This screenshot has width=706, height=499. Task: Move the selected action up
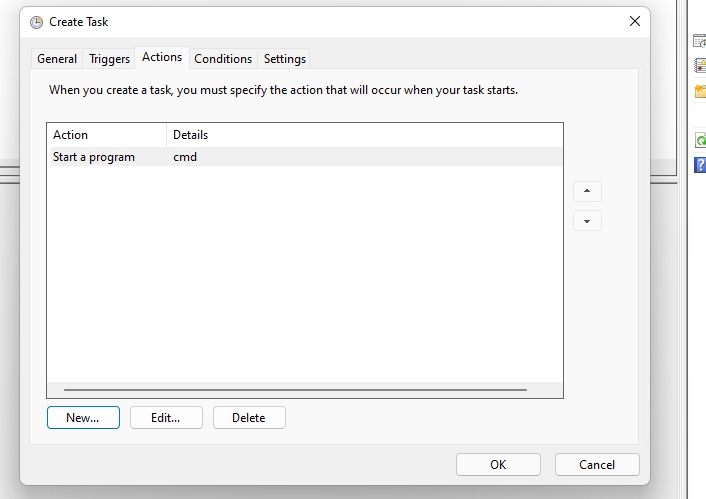(587, 191)
